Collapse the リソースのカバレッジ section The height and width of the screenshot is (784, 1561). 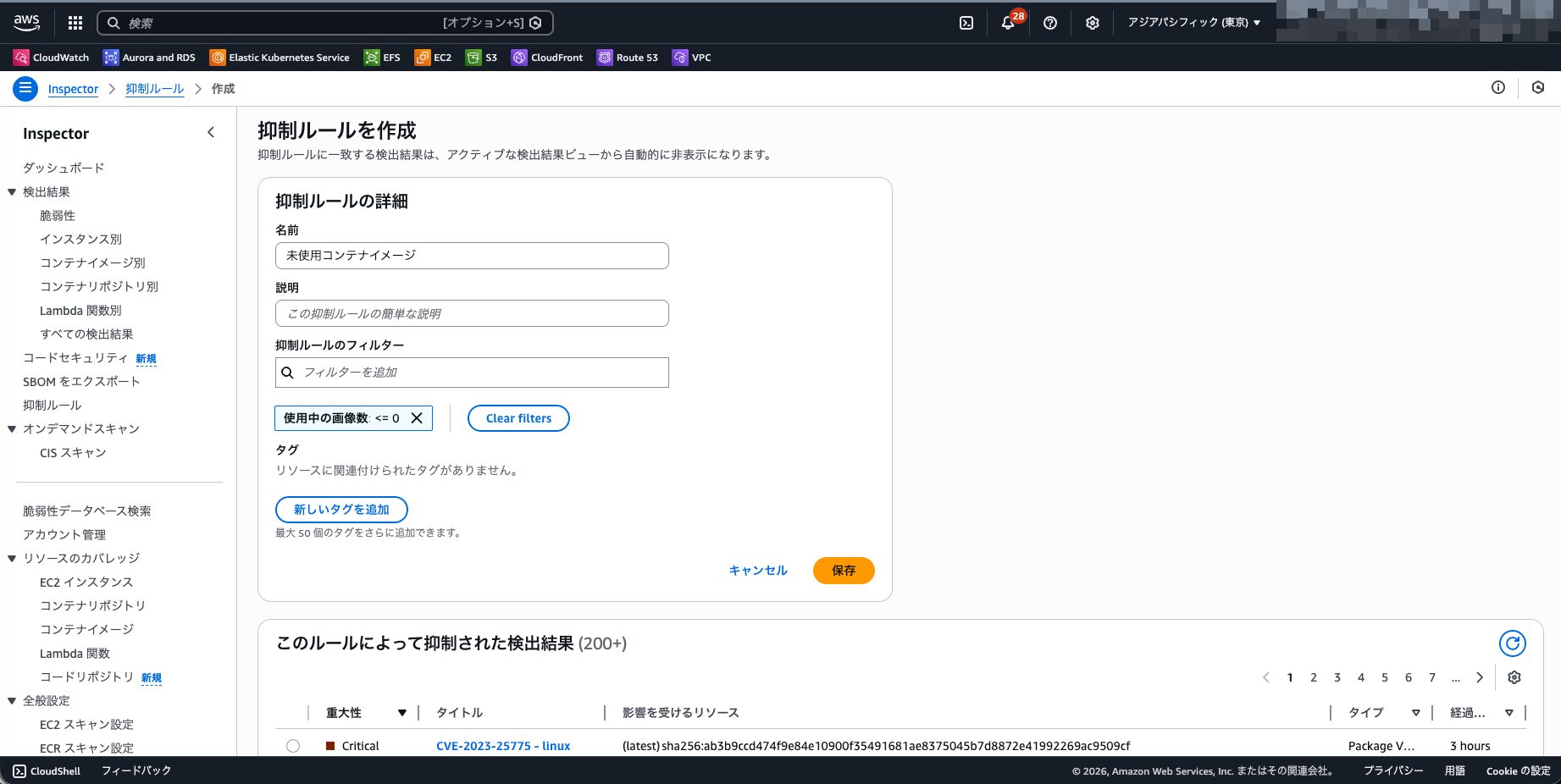pyautogui.click(x=12, y=559)
